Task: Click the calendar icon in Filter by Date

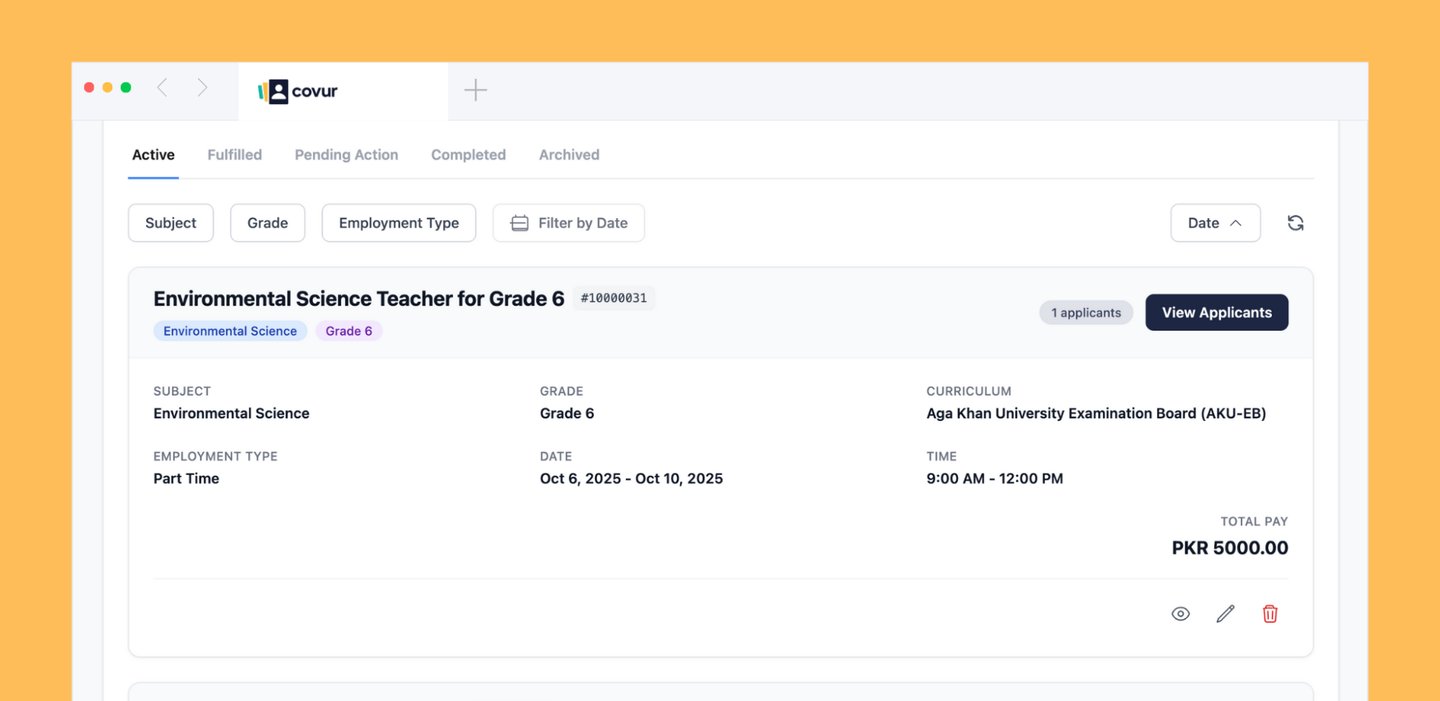Action: [x=519, y=223]
